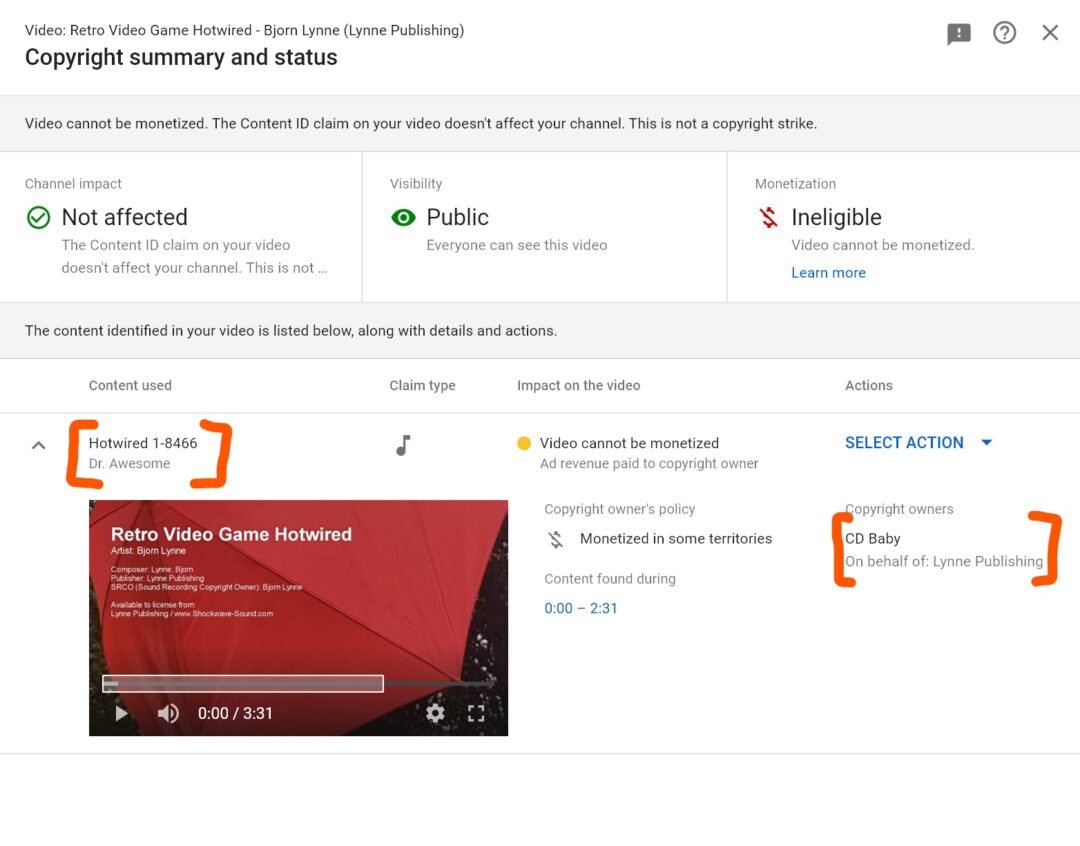This screenshot has width=1080, height=846.
Task: Open the video player settings gear
Action: coord(435,713)
